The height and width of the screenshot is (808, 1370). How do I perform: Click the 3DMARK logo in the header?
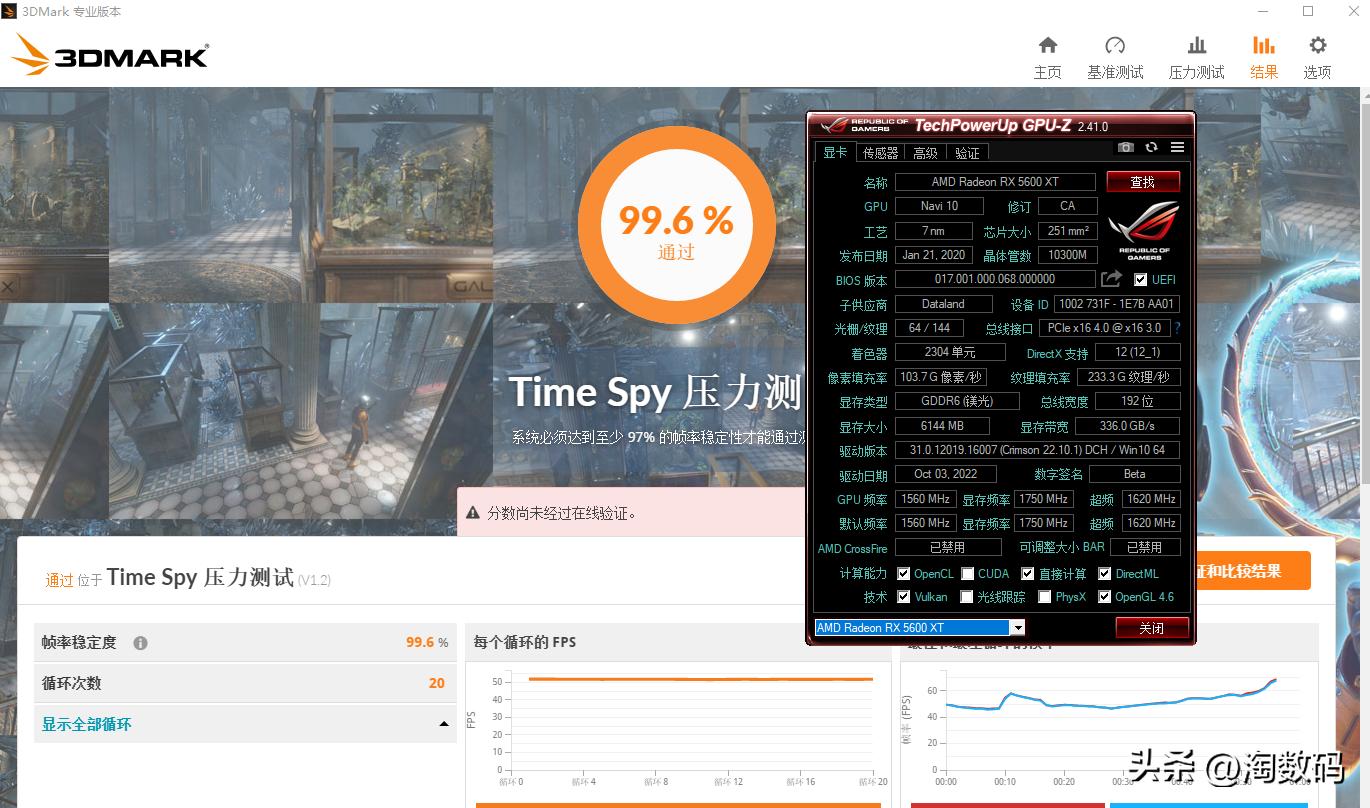[110, 55]
